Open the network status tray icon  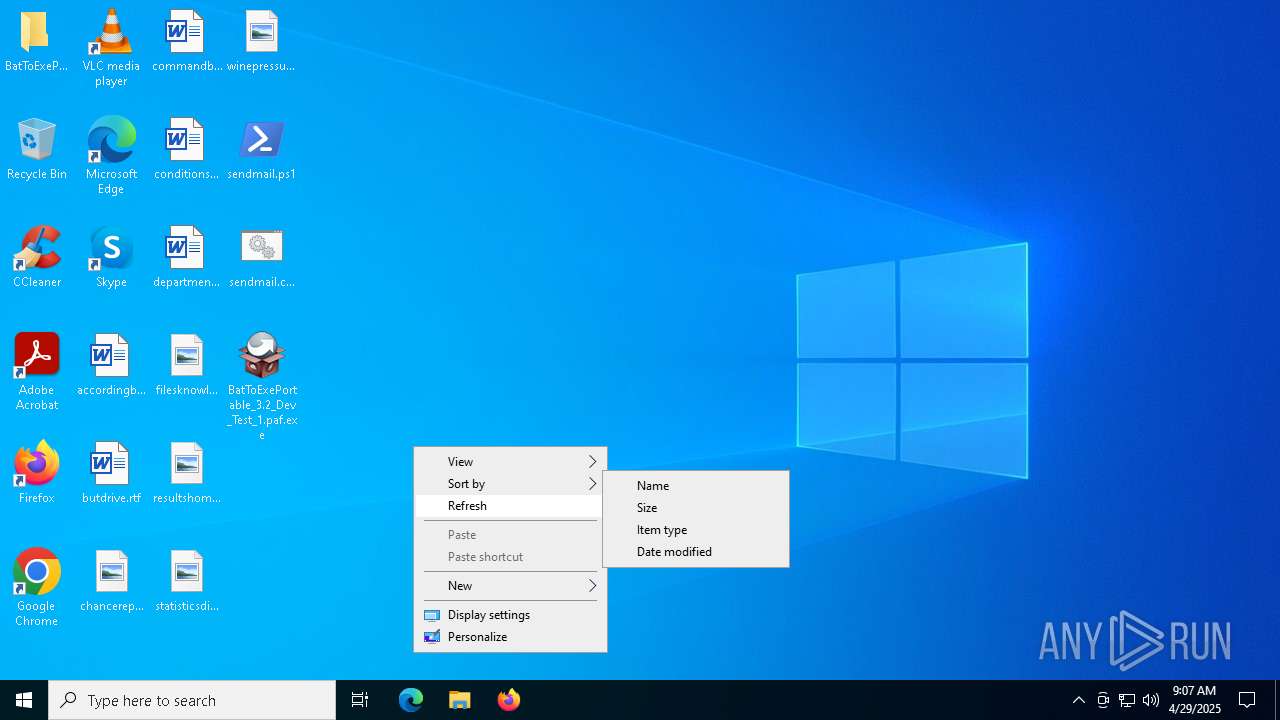[x=1127, y=700]
